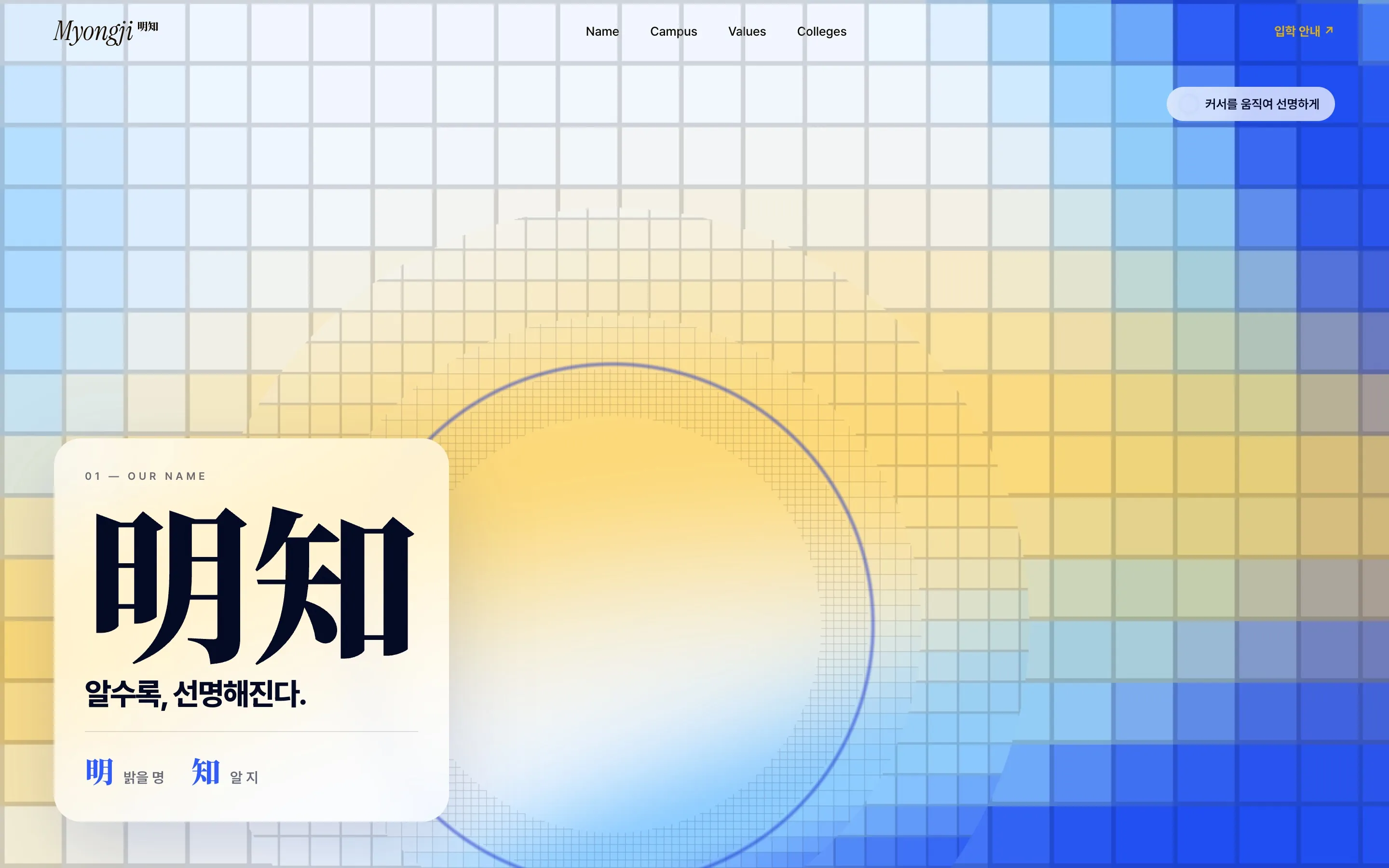Click the gloss text 밝을 명
Screen dimensions: 1389x868
144,777
